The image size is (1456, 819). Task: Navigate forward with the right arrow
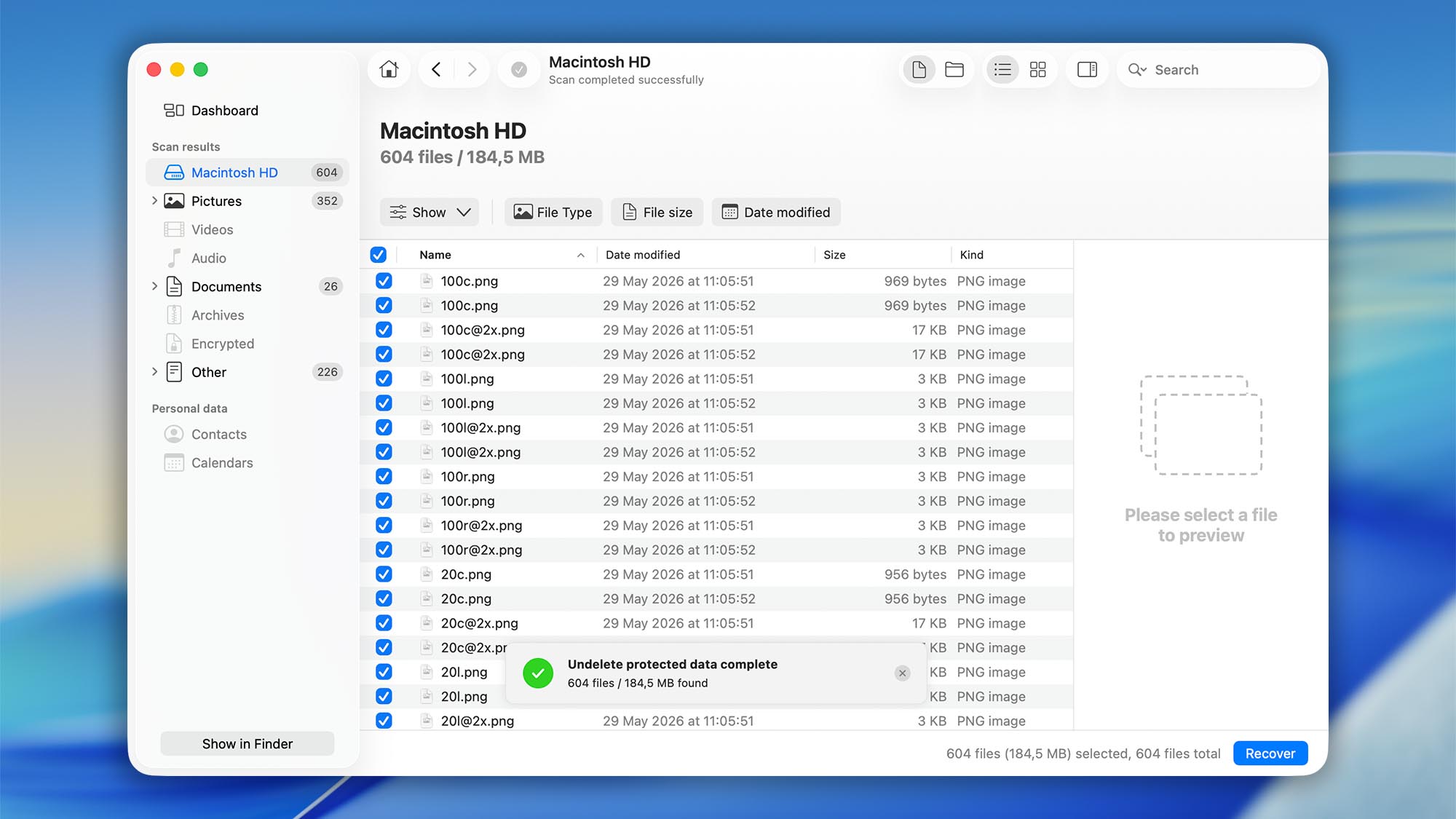(472, 69)
